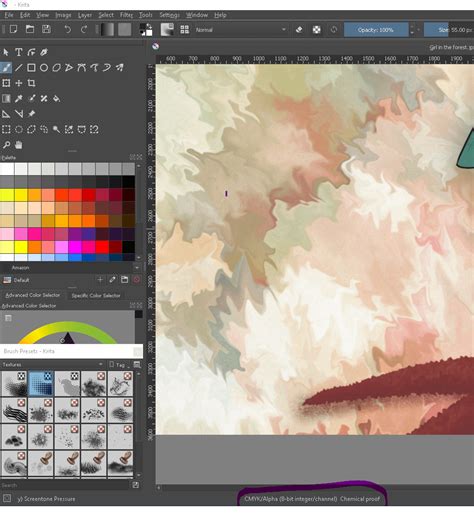
Task: Select the Rectangle shape tool
Action: tap(31, 68)
